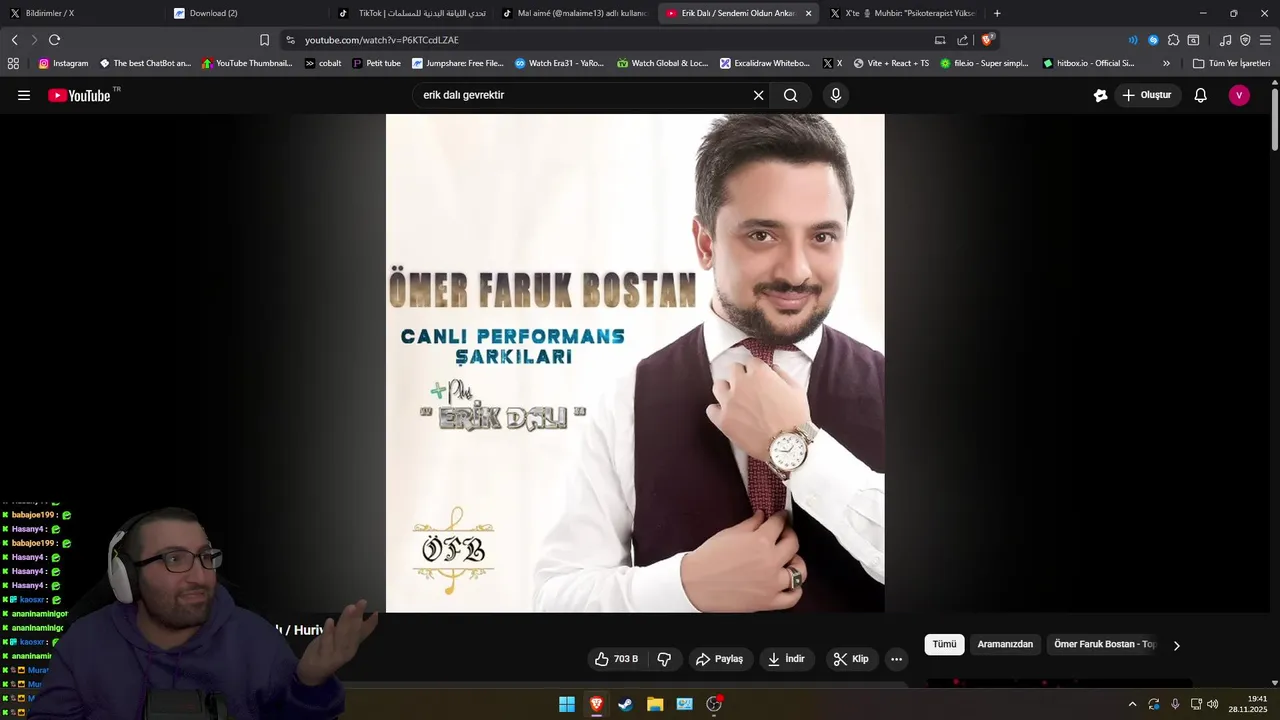
Task: Bookmark this page with the bookmark icon
Action: [x=264, y=40]
